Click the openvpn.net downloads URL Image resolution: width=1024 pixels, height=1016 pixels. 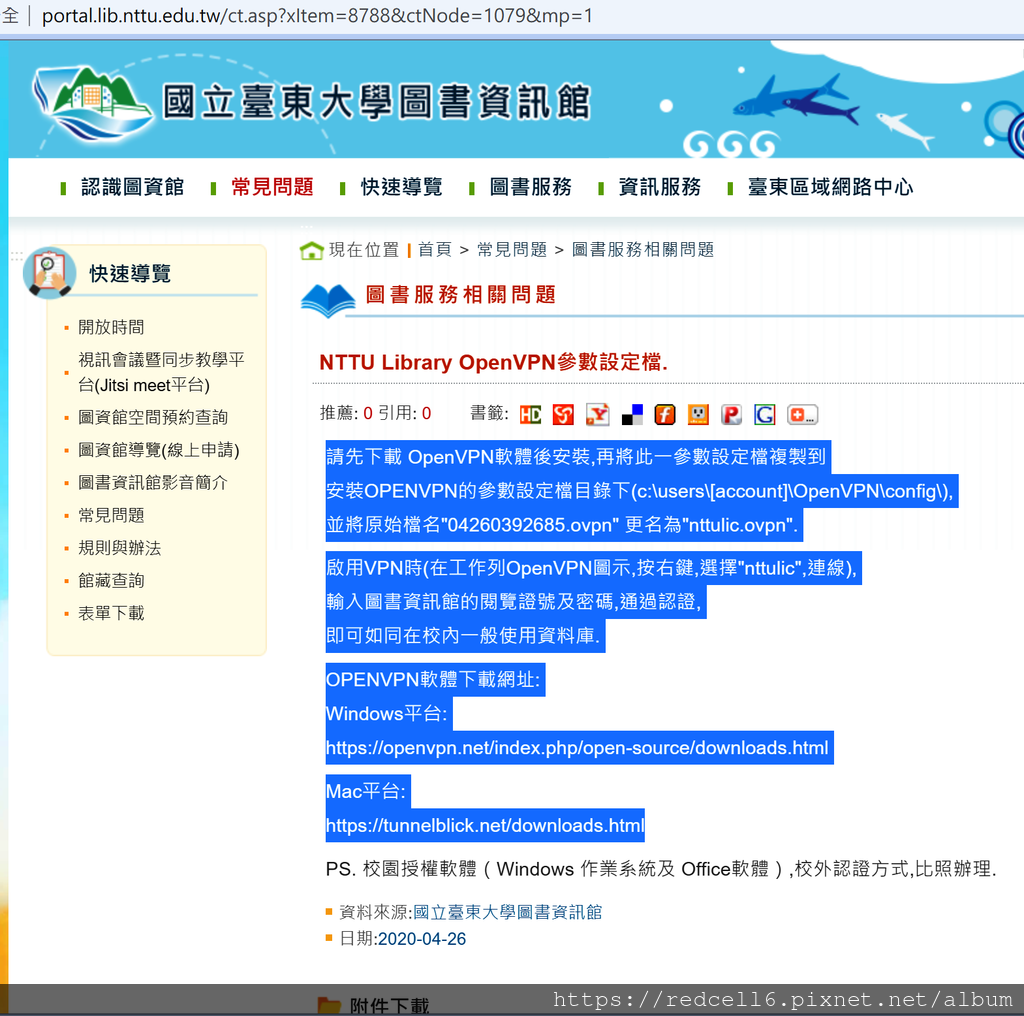tap(577, 748)
